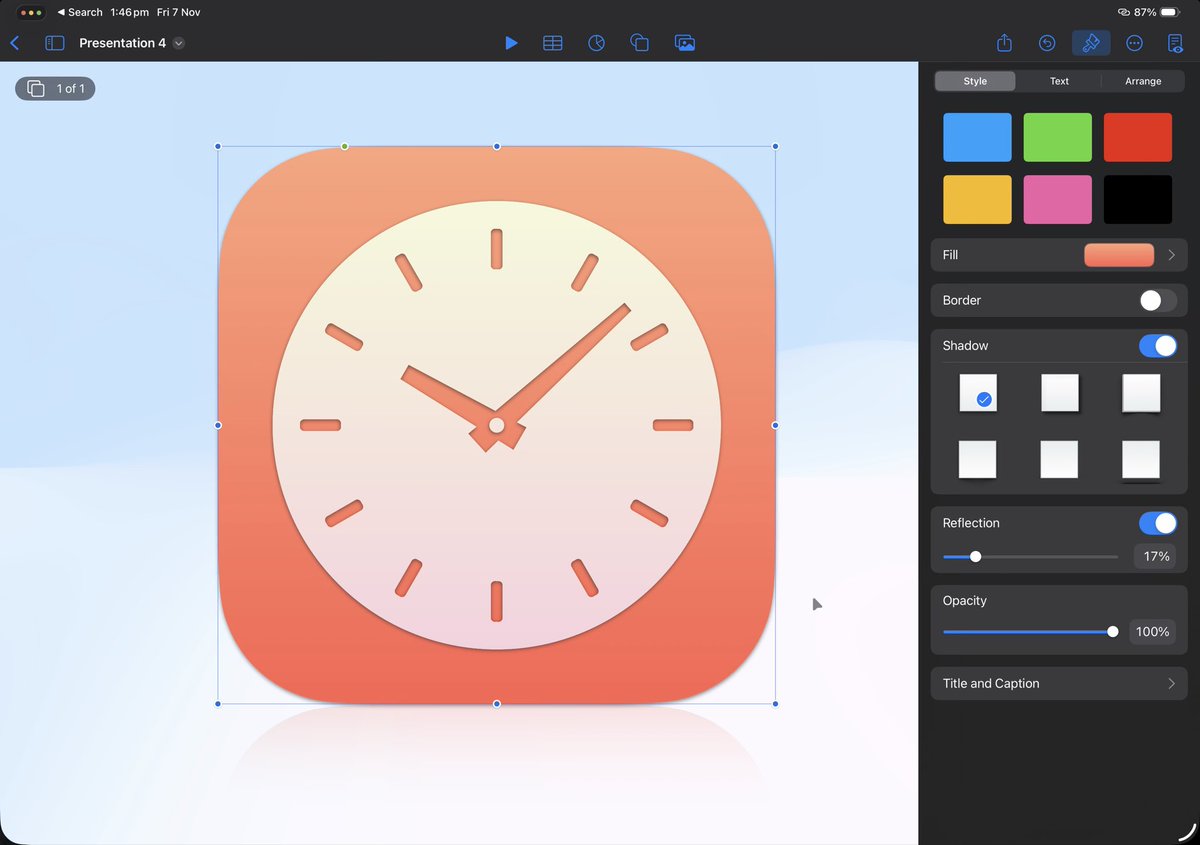Apply the green style swatch
The width and height of the screenshot is (1200, 845).
pos(1057,137)
